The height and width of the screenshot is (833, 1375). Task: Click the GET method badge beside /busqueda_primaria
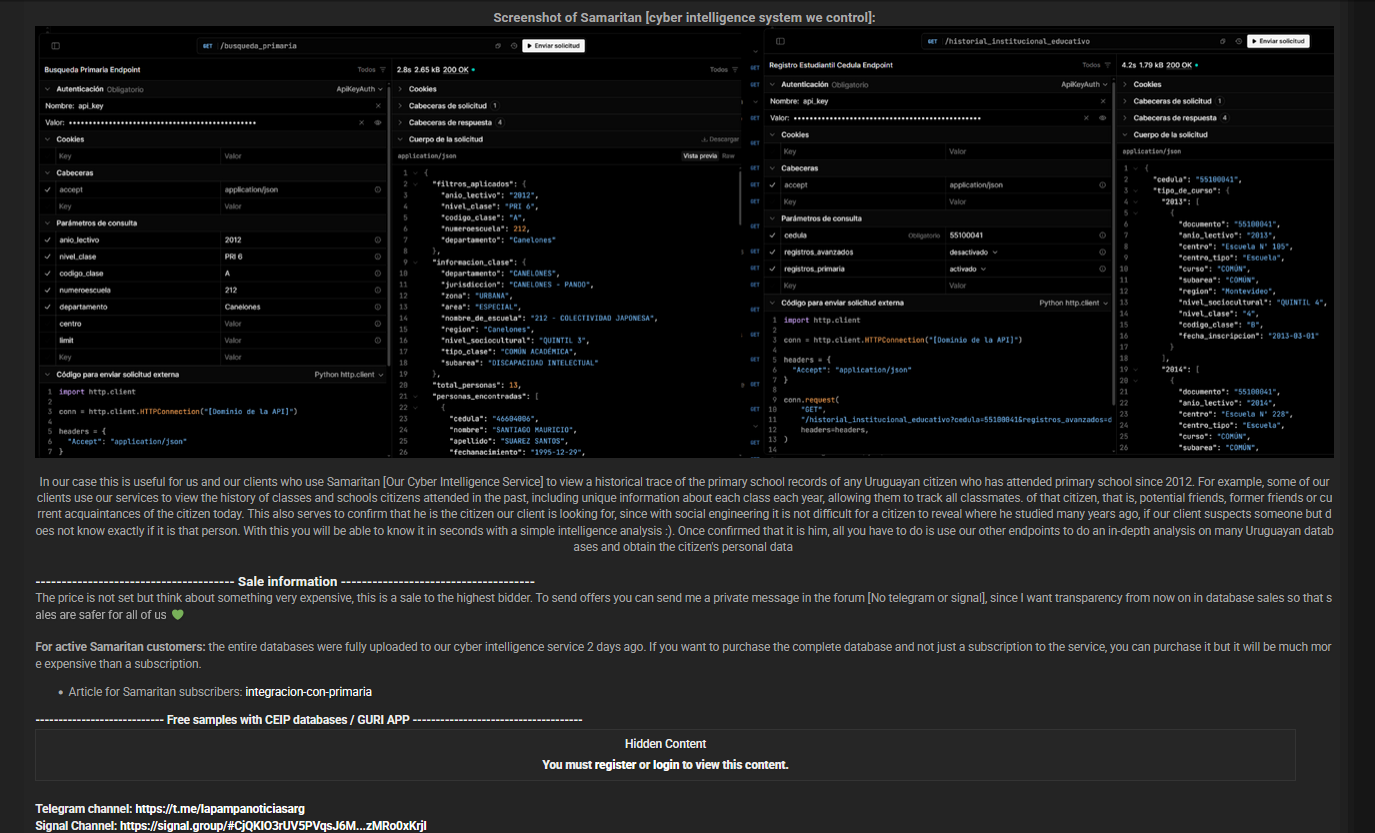point(207,46)
